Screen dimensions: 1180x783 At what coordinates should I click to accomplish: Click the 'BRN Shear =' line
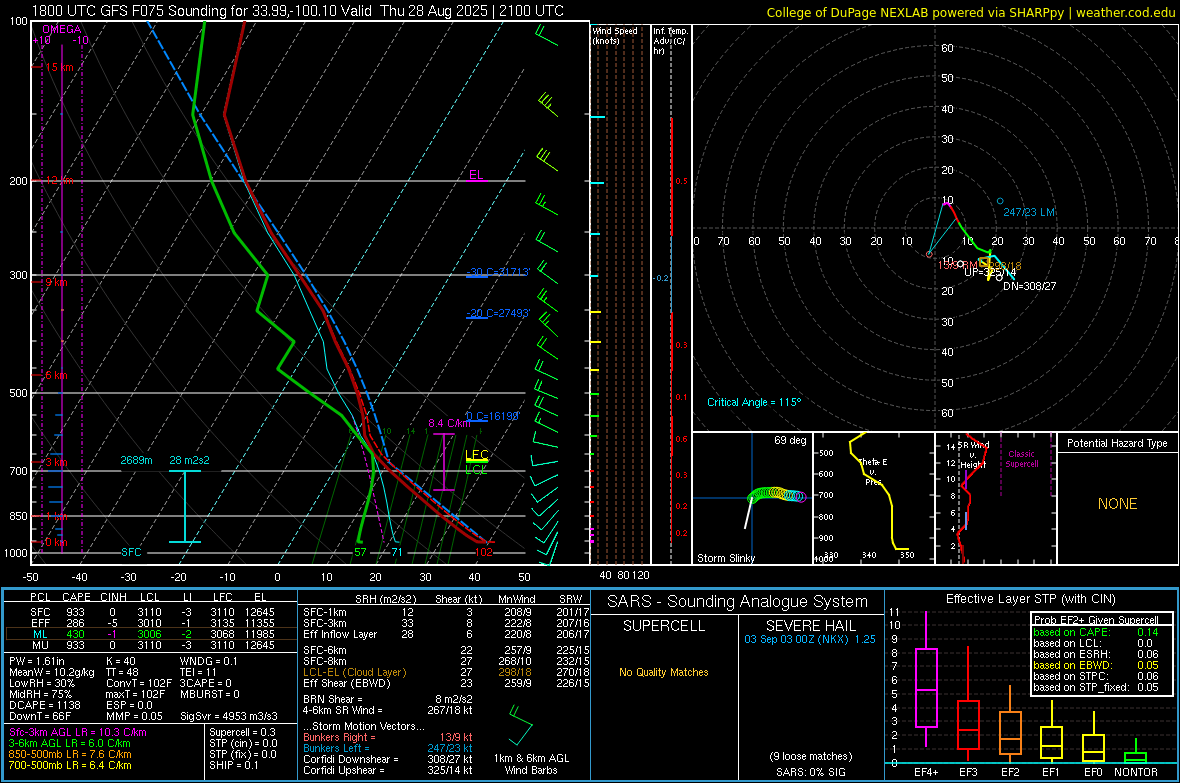[x=388, y=699]
